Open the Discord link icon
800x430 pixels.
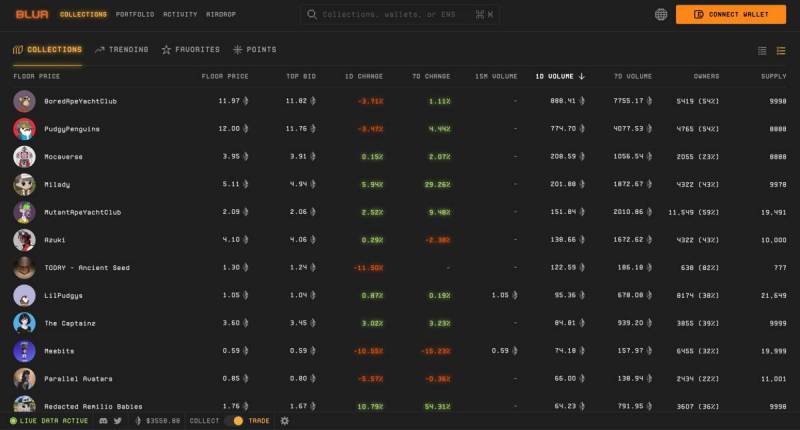point(103,421)
